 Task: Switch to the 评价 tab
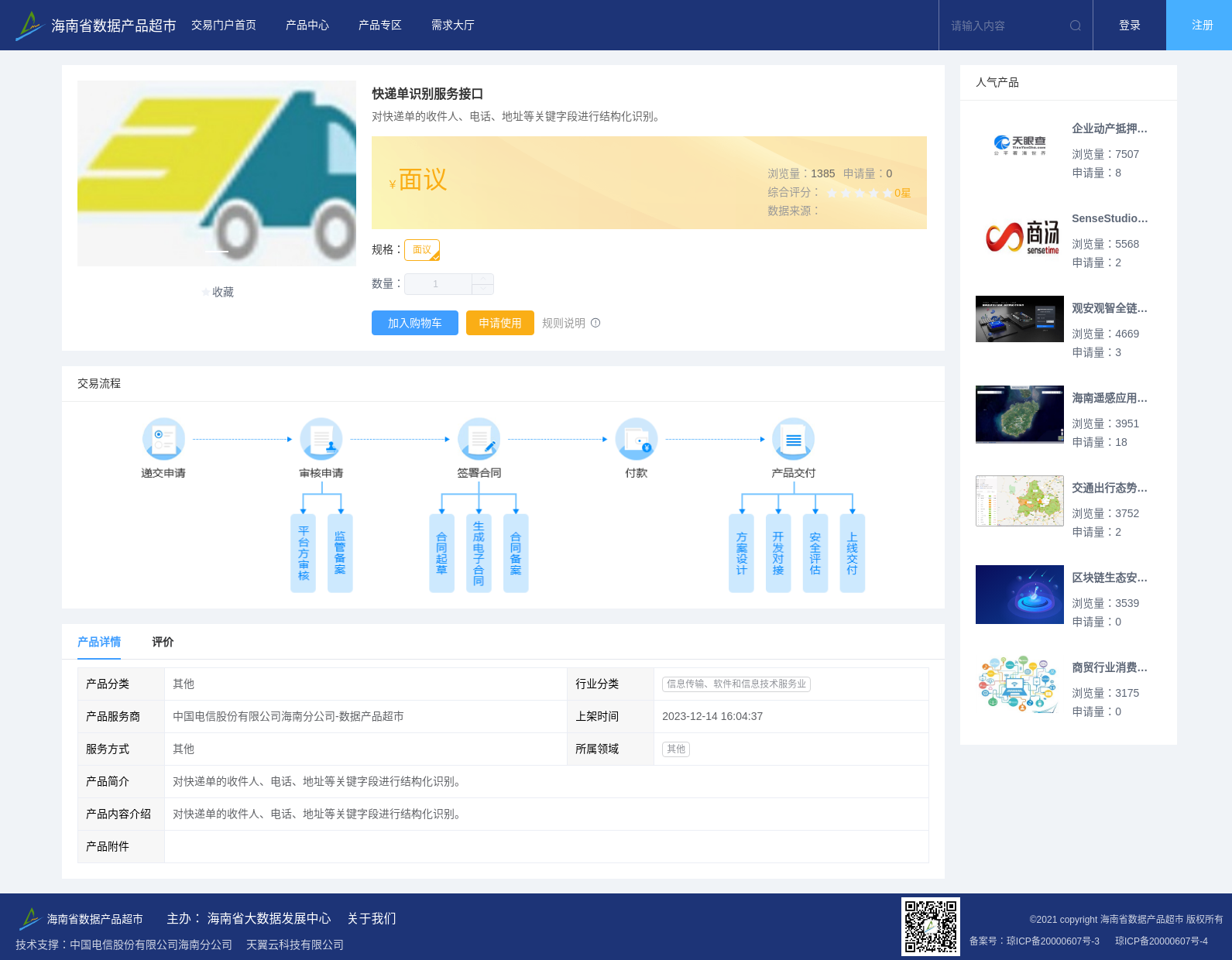click(x=163, y=642)
